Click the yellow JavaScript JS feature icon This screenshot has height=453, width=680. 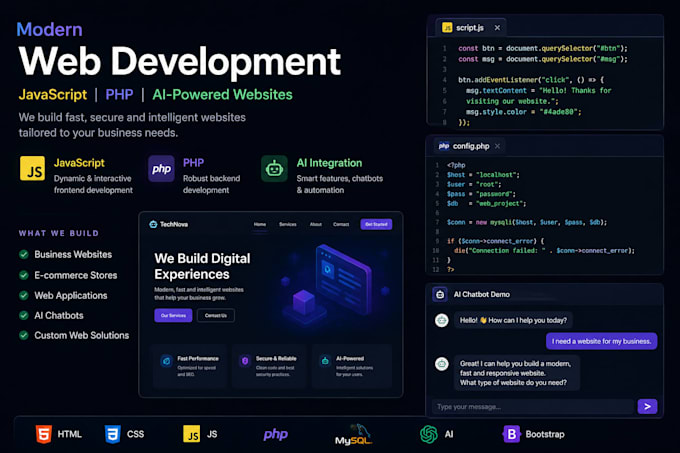tap(33, 168)
